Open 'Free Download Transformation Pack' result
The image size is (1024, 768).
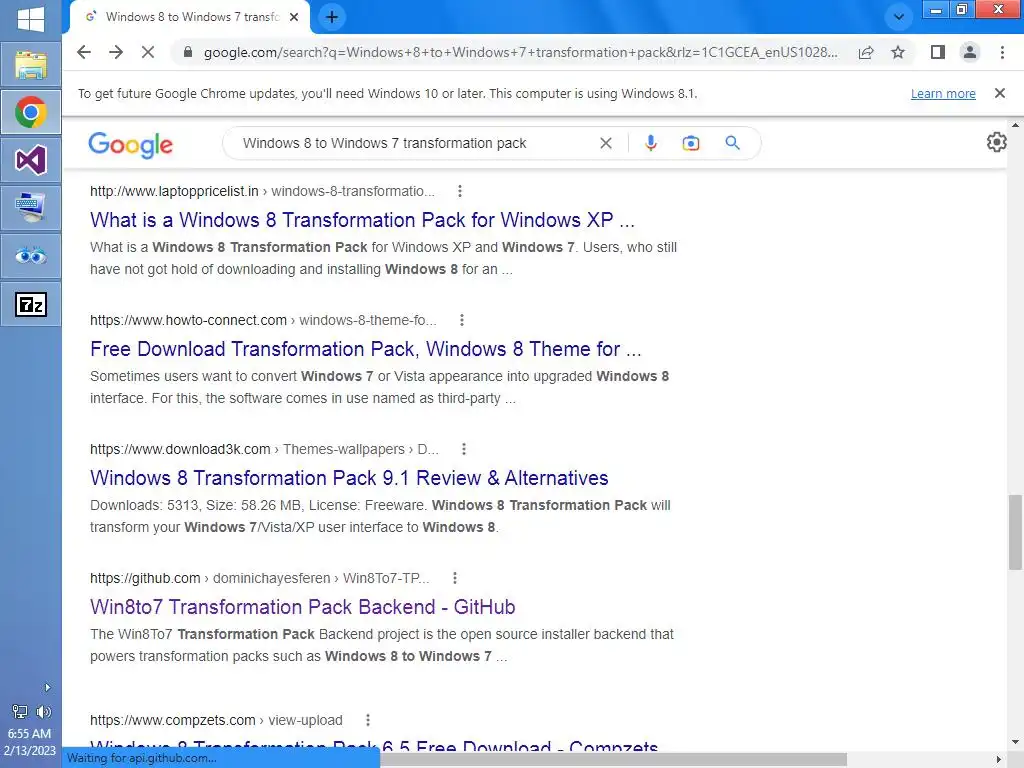click(x=366, y=349)
